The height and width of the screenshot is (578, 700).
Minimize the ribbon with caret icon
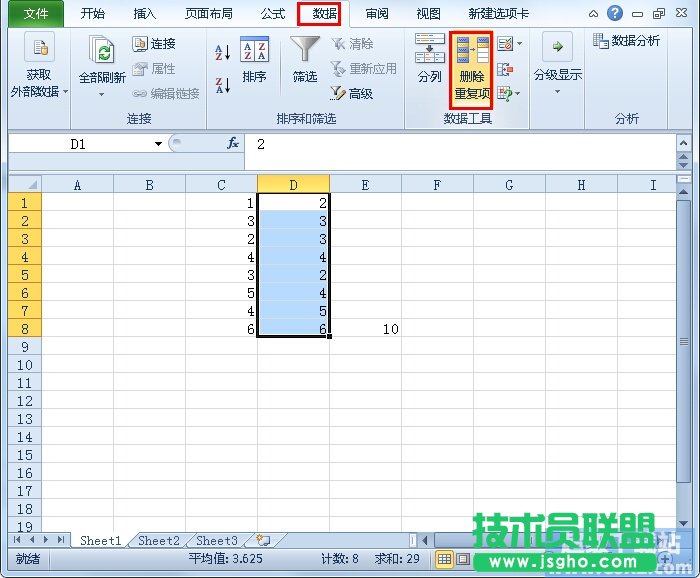pos(593,14)
